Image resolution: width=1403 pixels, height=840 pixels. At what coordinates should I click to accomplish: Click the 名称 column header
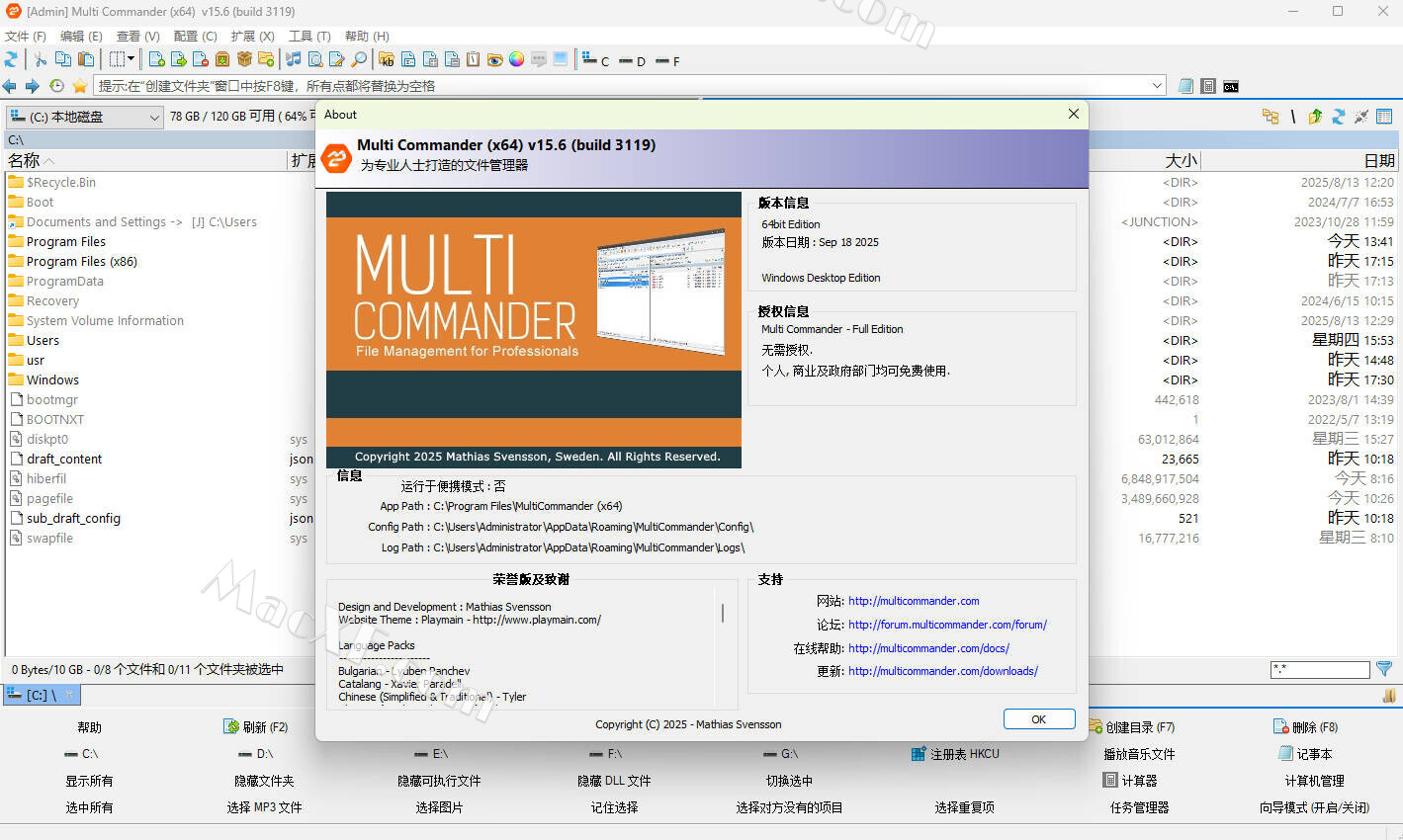click(145, 160)
